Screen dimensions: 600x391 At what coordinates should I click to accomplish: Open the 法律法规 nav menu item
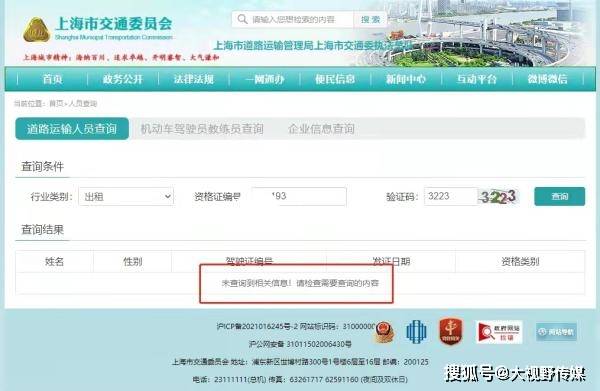coord(194,79)
